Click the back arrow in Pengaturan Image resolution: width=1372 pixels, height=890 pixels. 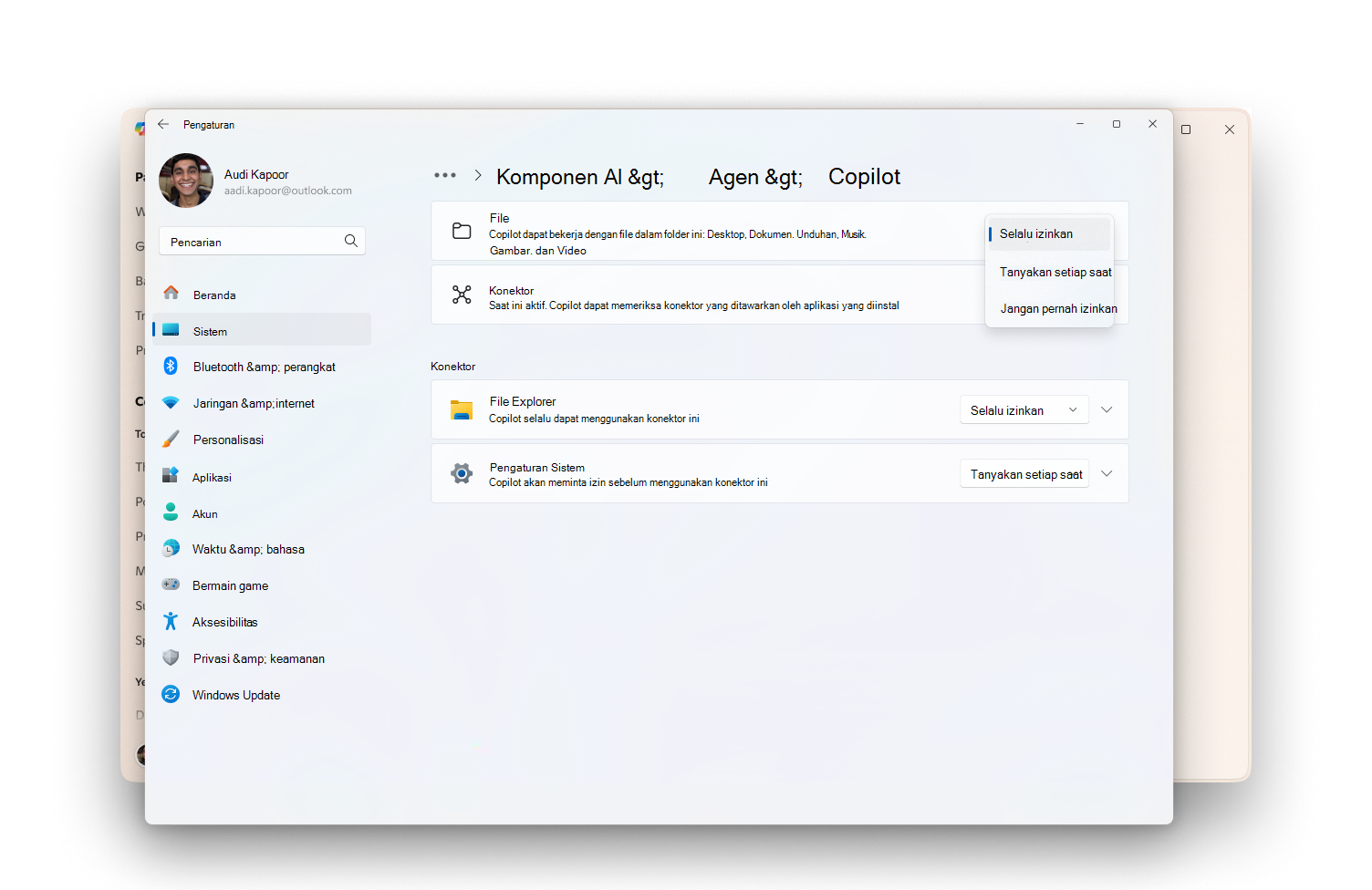point(163,124)
